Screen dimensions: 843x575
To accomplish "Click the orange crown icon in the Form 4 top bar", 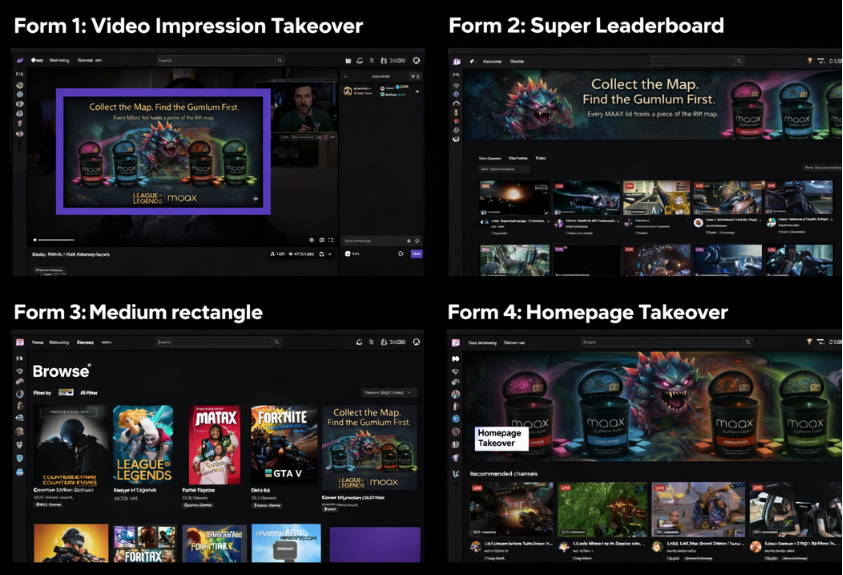I will (809, 342).
